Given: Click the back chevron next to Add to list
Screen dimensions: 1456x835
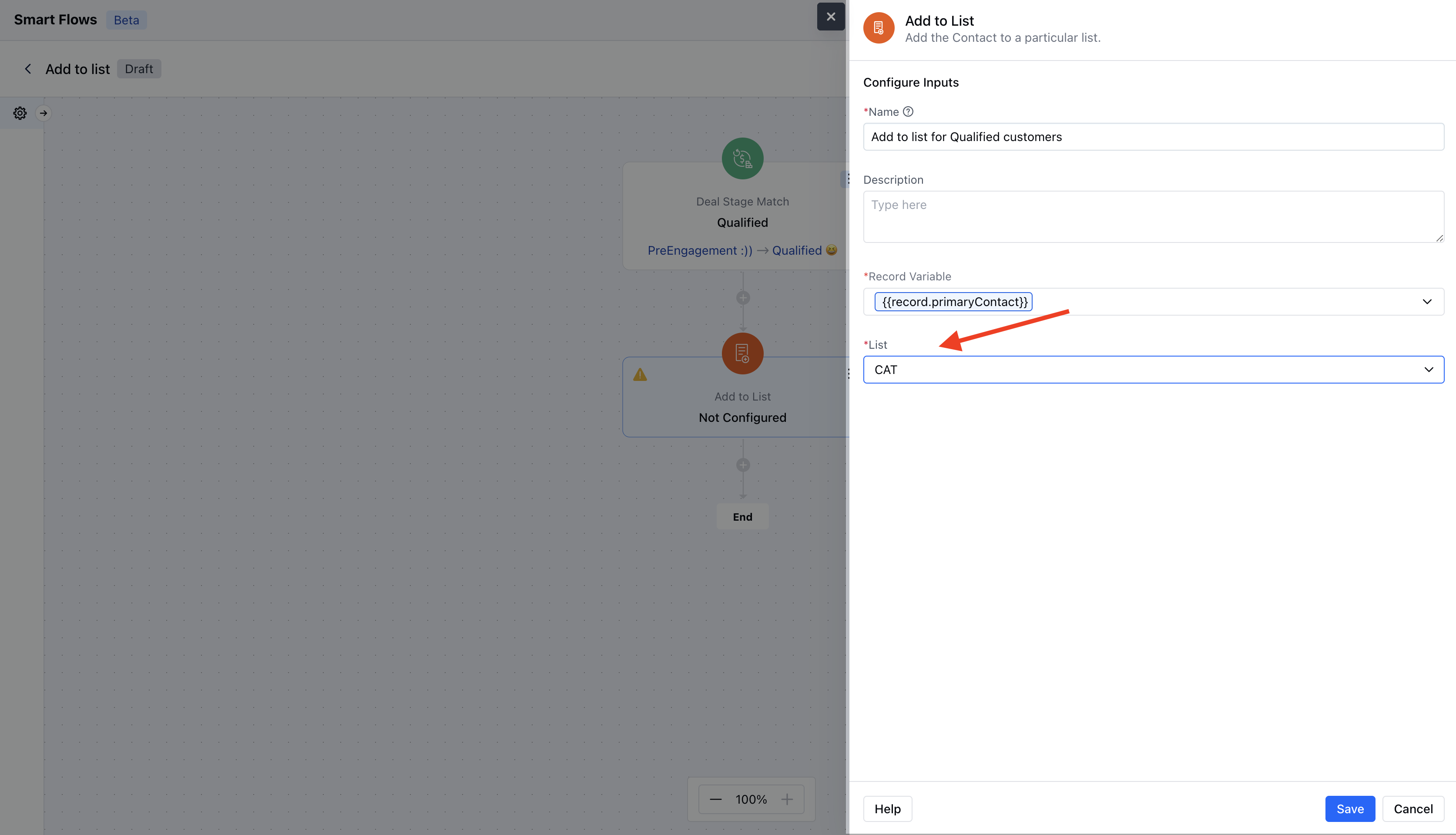Looking at the screenshot, I should coord(27,69).
